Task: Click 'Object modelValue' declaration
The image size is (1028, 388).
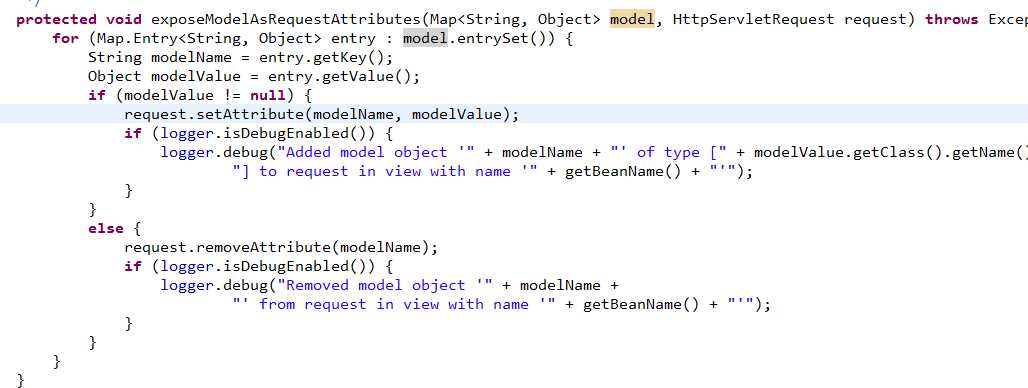Action: [x=164, y=77]
